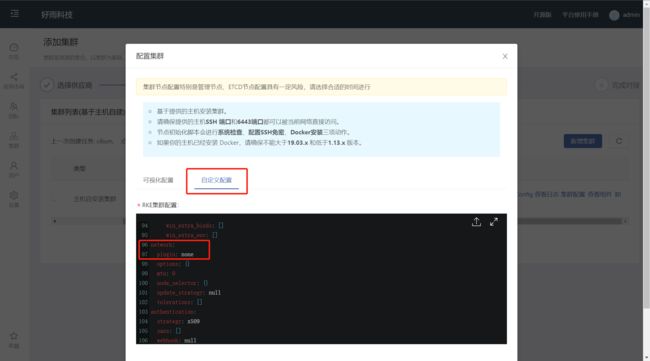Click the 集群配置 link in cluster row
The image size is (650, 361).
(x=573, y=194)
